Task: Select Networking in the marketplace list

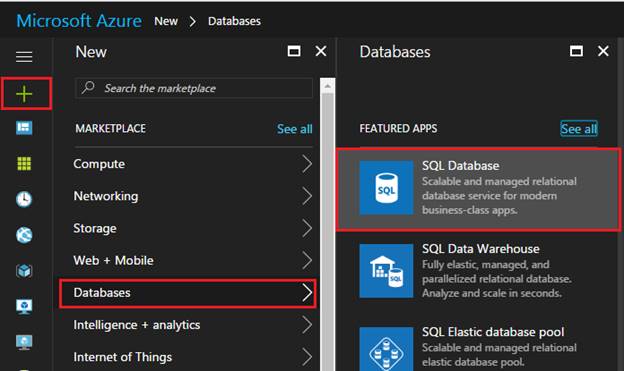Action: point(106,196)
